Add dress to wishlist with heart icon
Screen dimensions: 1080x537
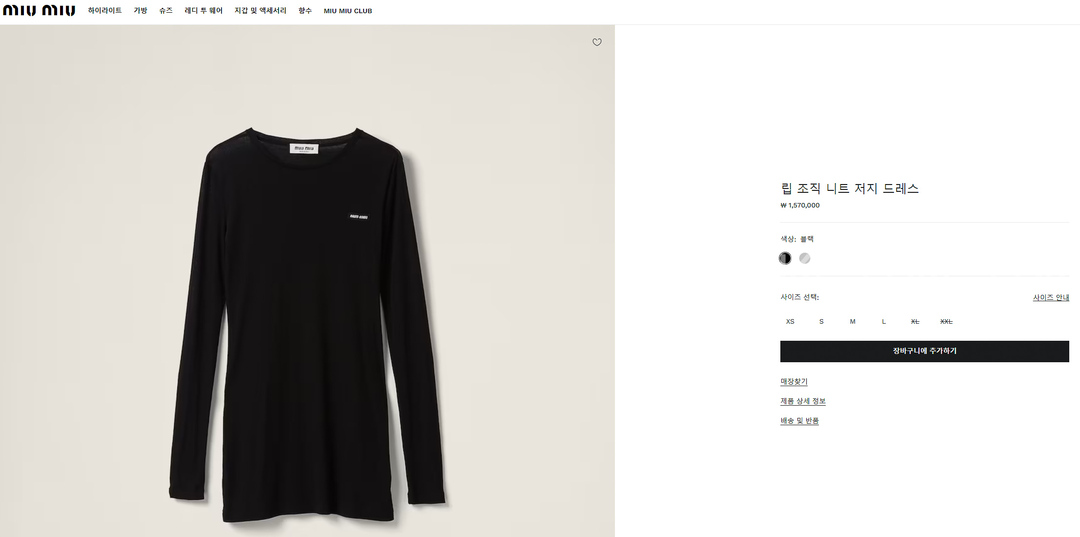597,42
